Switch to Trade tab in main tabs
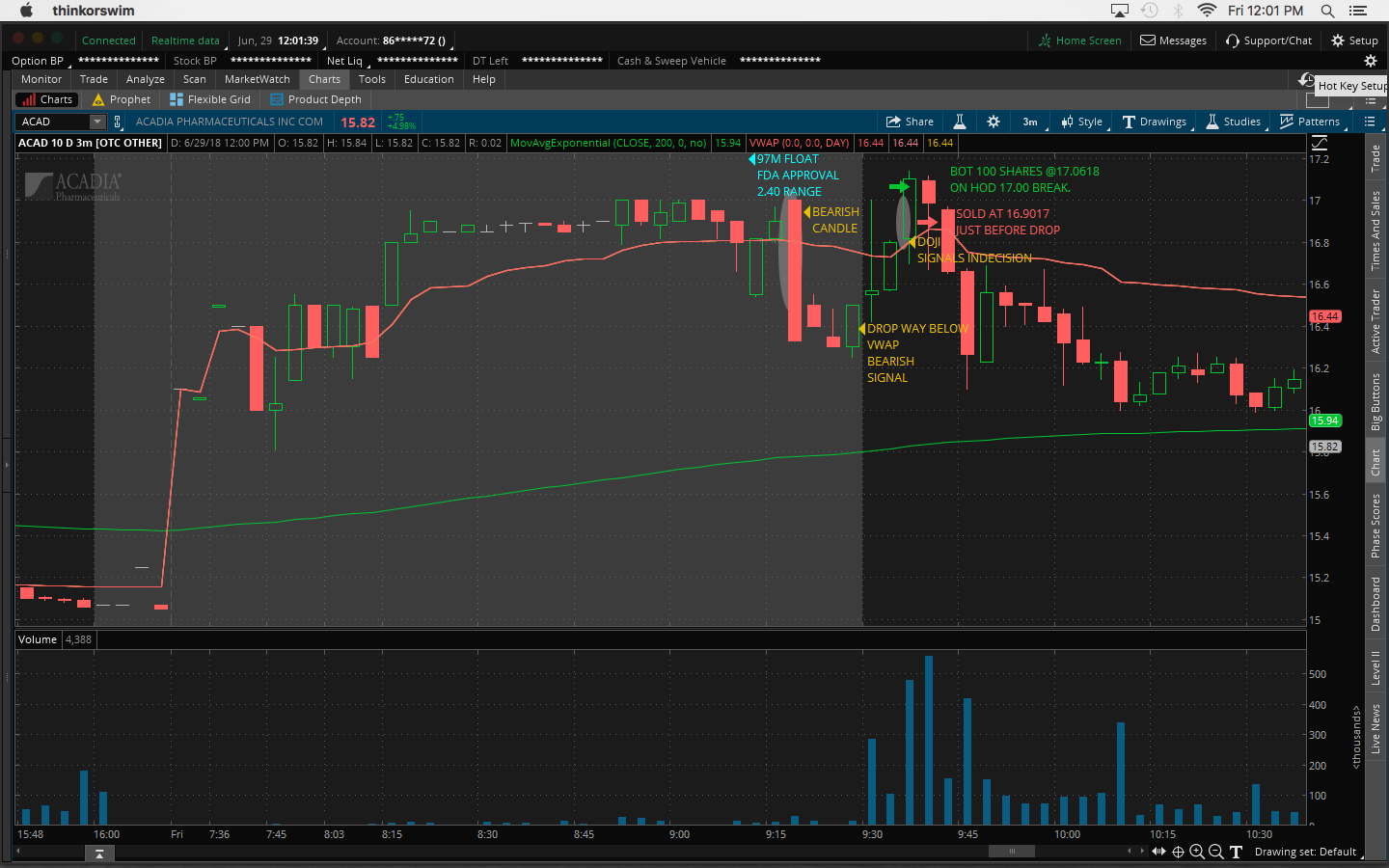Screen dimensions: 1389x868 (94, 79)
